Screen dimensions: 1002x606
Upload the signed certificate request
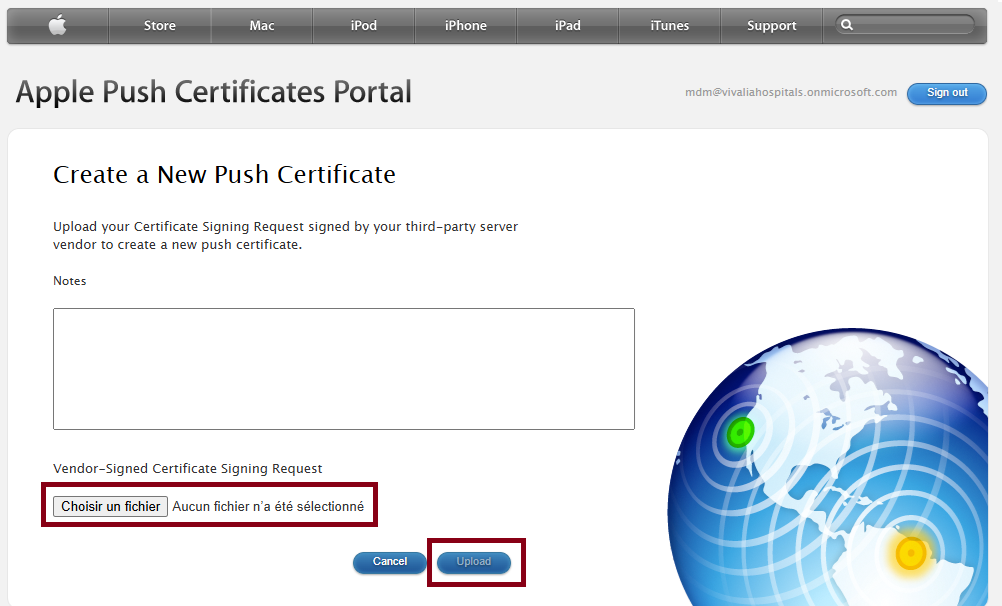pyautogui.click(x=474, y=562)
